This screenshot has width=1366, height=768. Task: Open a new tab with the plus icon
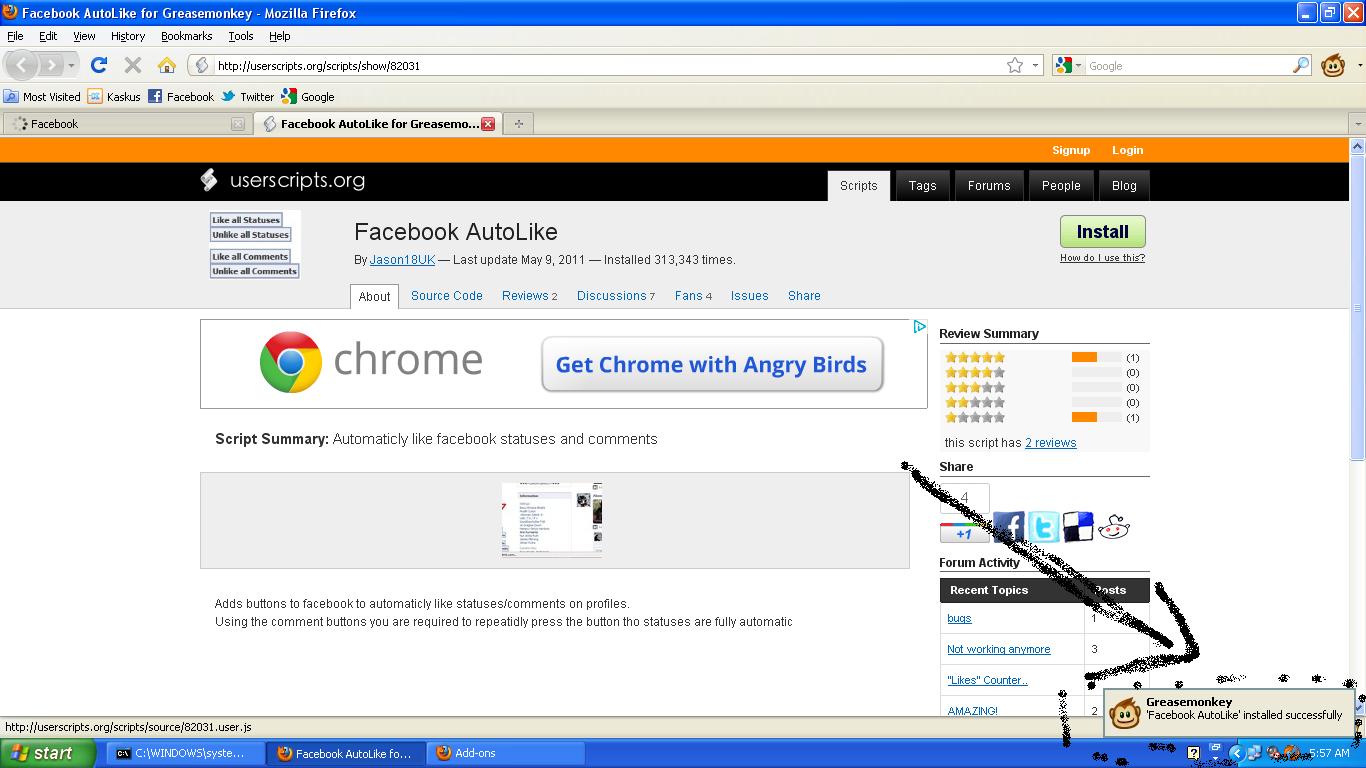point(518,124)
